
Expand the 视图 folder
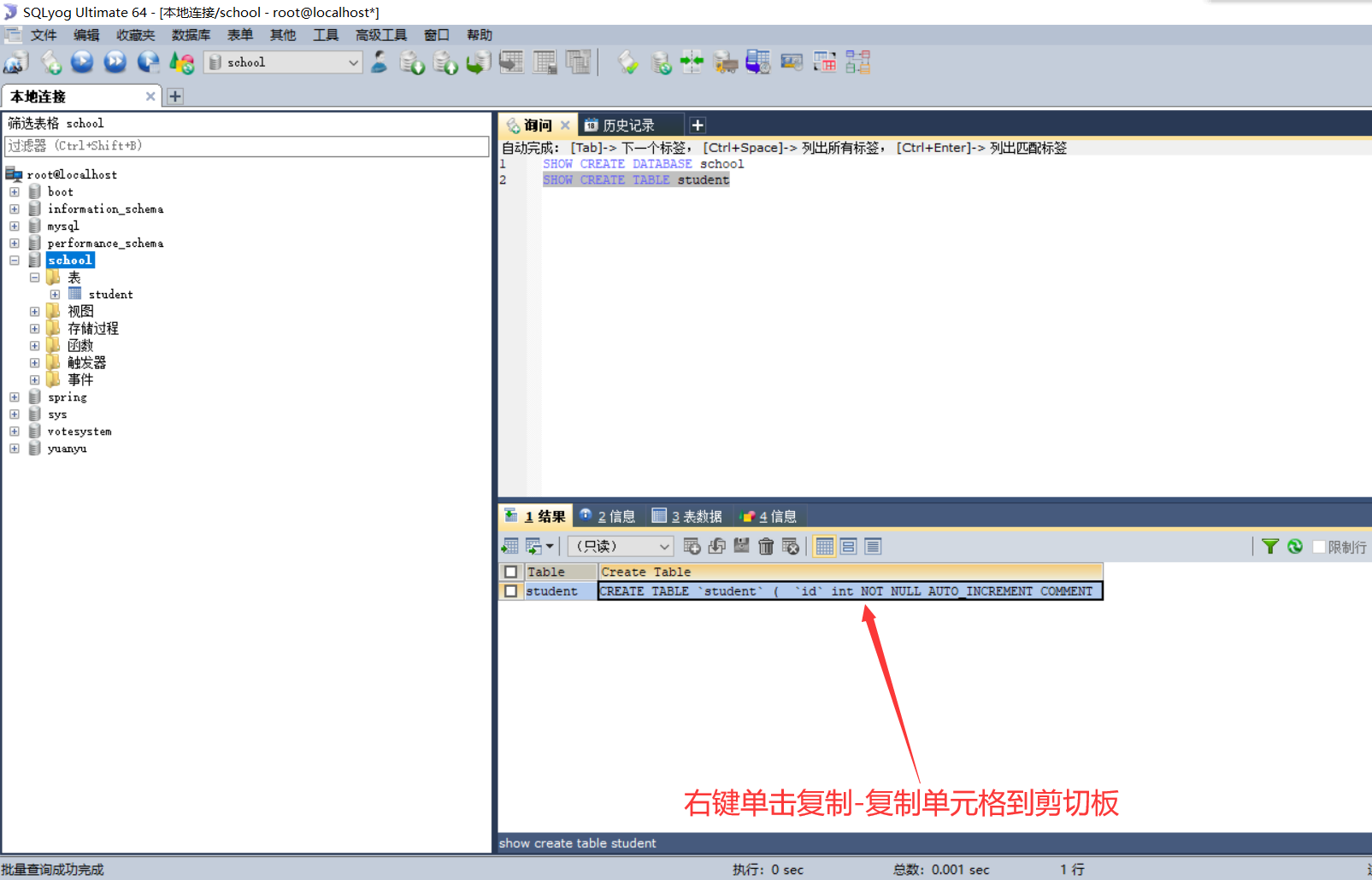pos(35,312)
